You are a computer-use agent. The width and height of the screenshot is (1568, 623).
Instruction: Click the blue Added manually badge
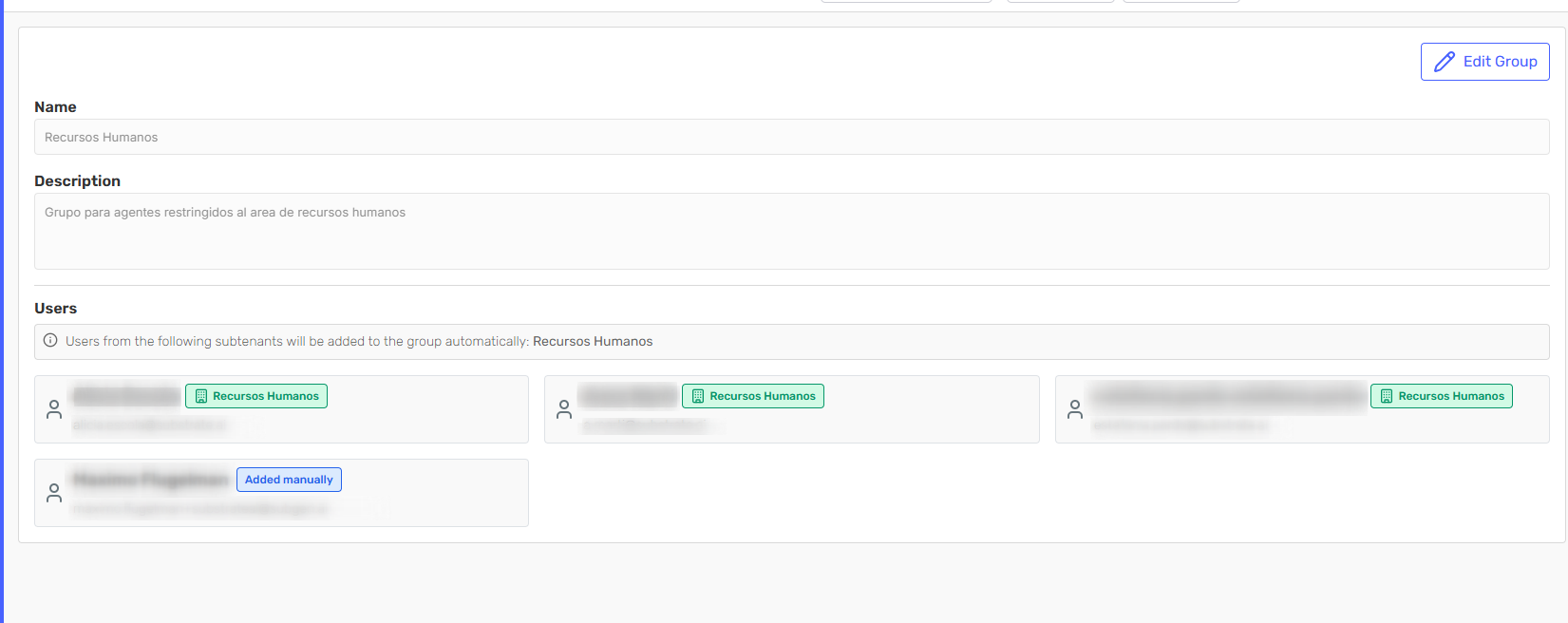pos(289,480)
